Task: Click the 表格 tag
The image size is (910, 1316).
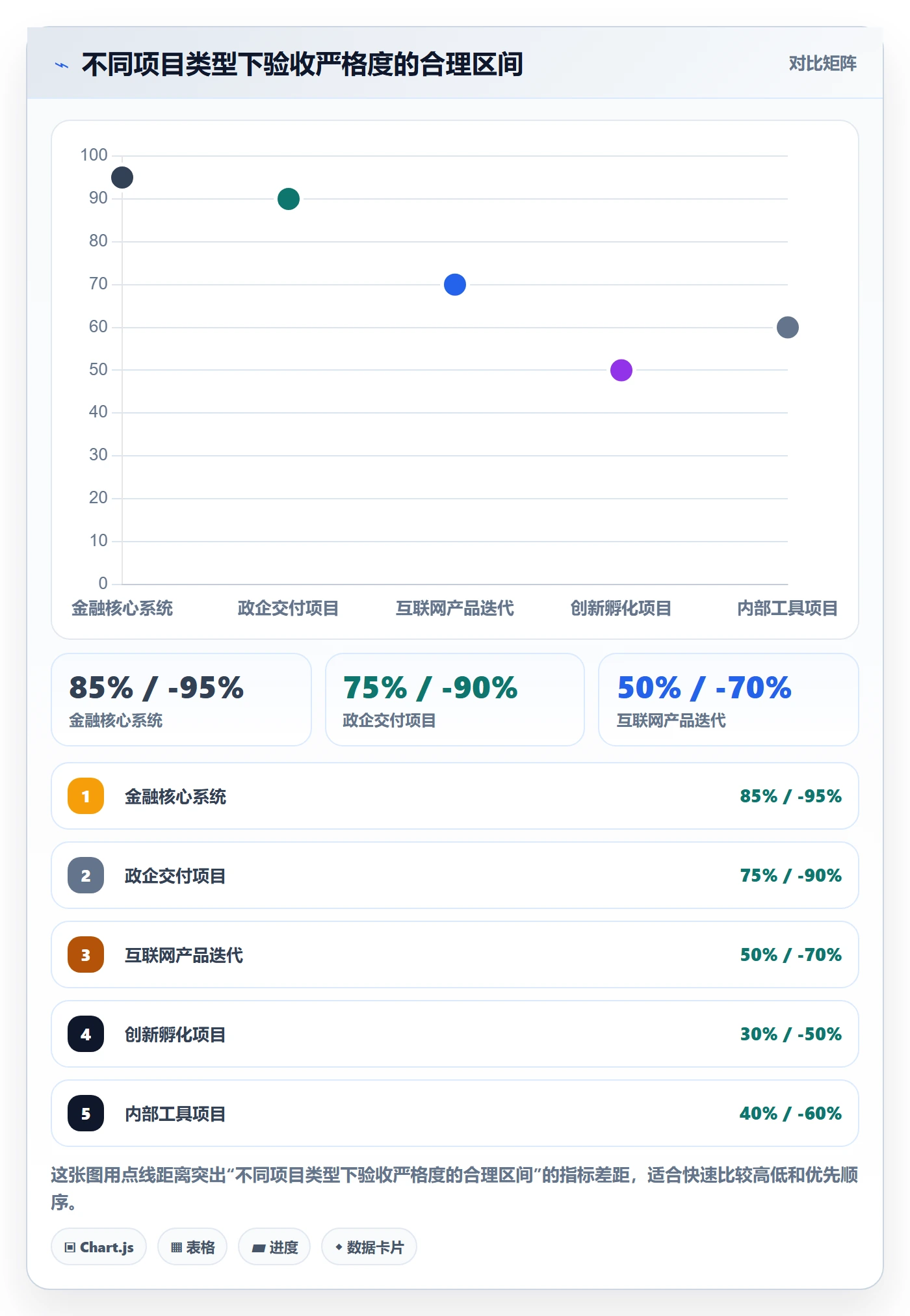Action: (x=192, y=1247)
